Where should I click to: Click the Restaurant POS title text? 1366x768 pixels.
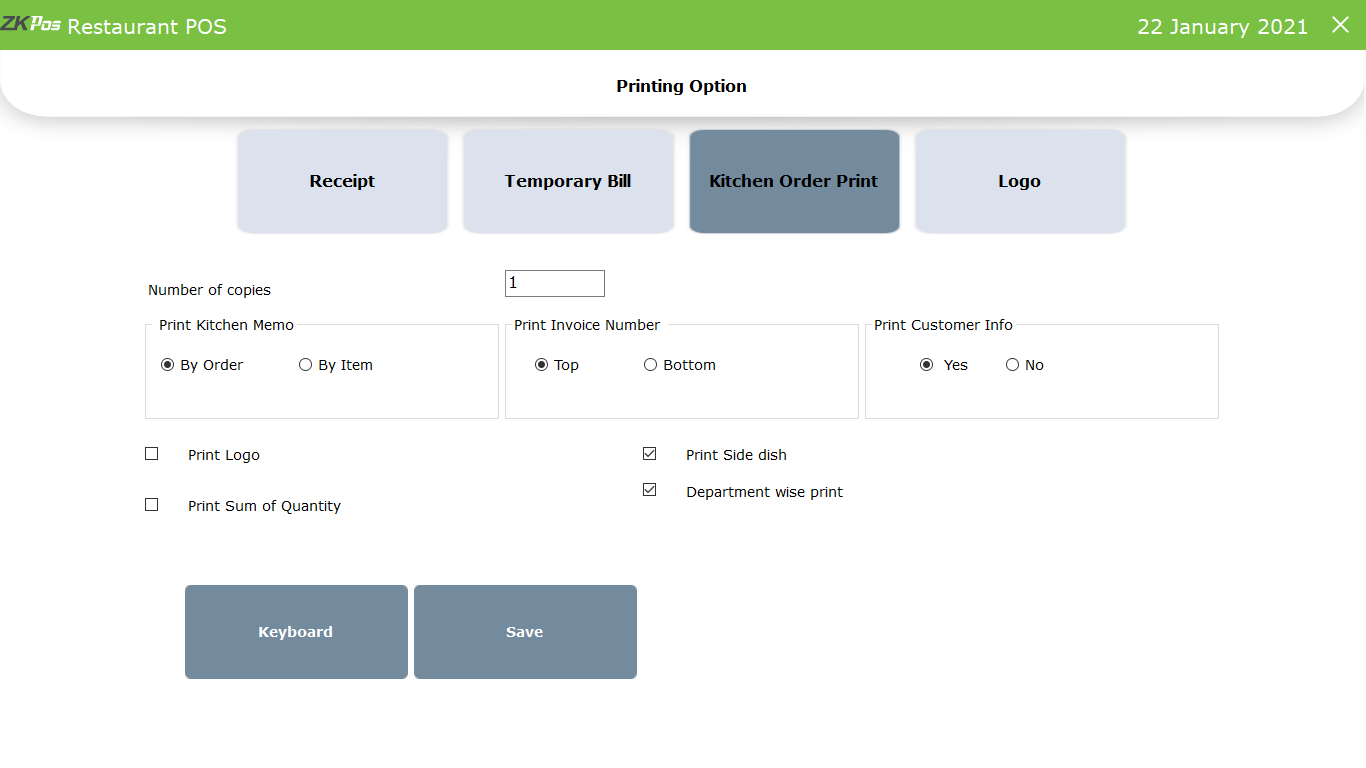click(147, 27)
